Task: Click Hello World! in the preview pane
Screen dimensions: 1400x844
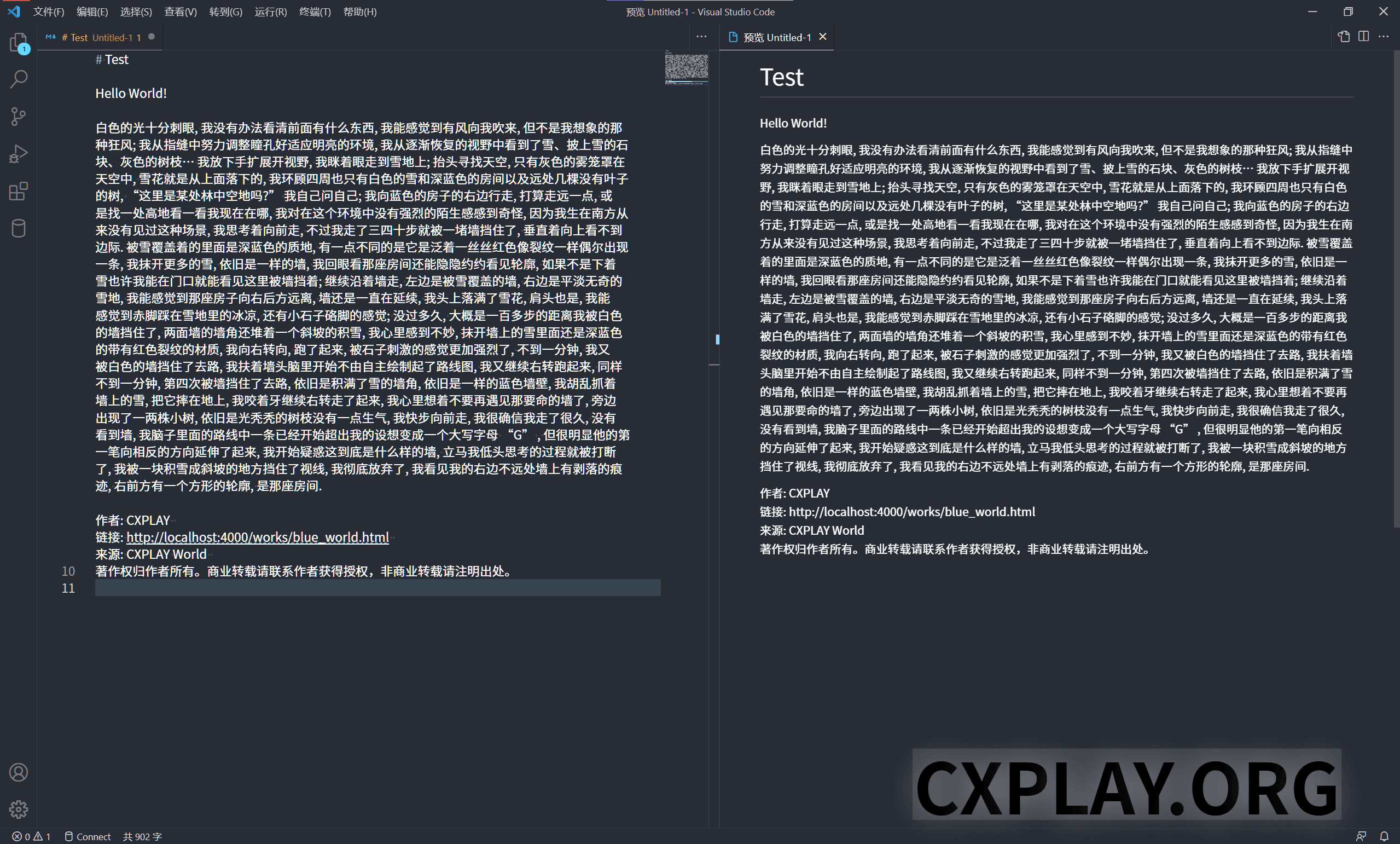Action: [x=793, y=123]
